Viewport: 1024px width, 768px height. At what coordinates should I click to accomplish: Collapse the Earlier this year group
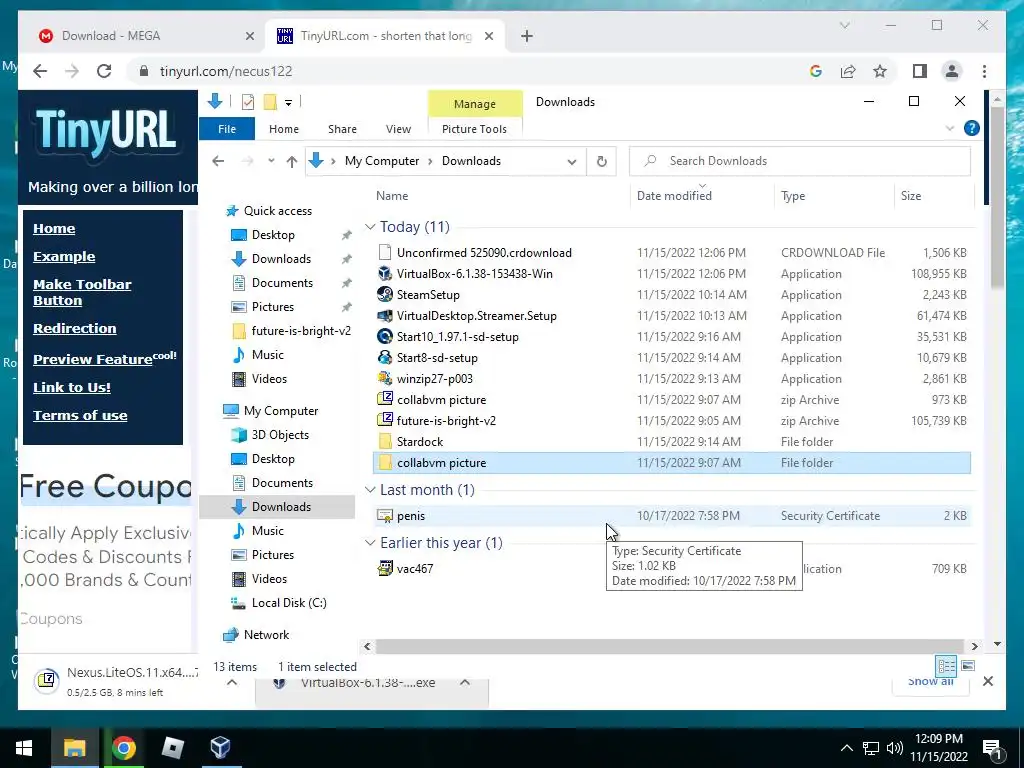[370, 543]
